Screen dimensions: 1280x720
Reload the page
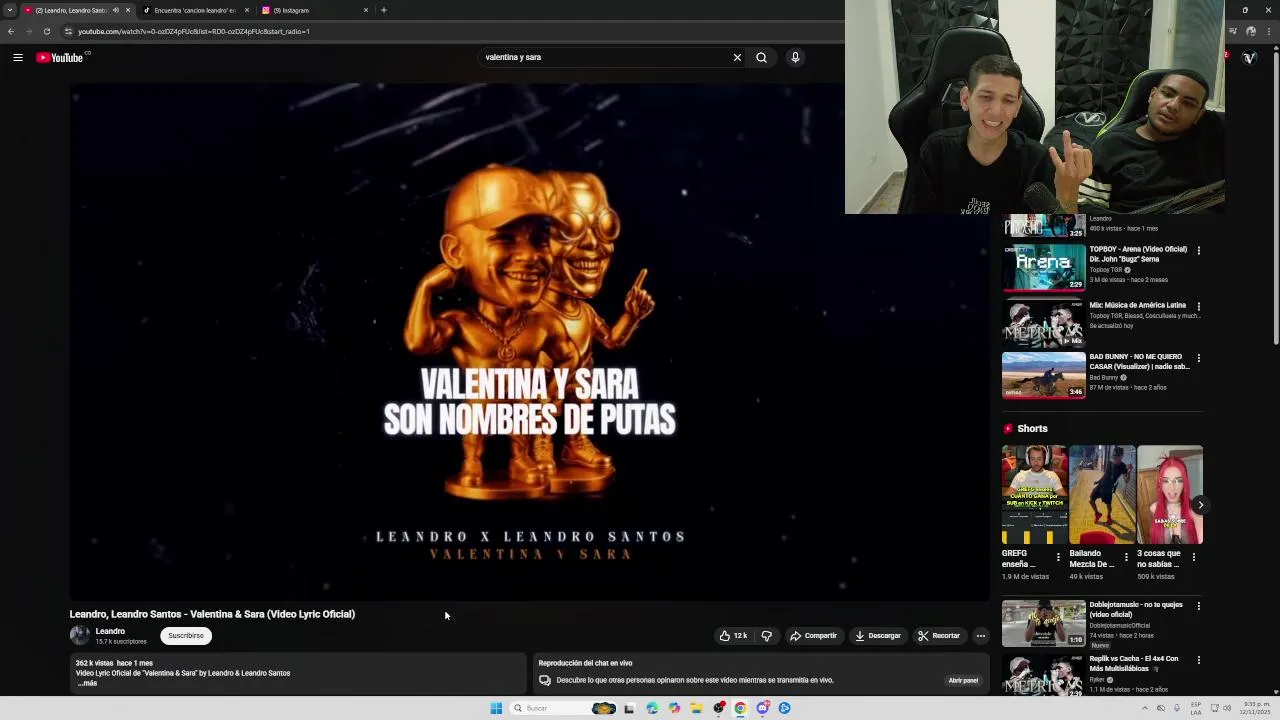47,31
